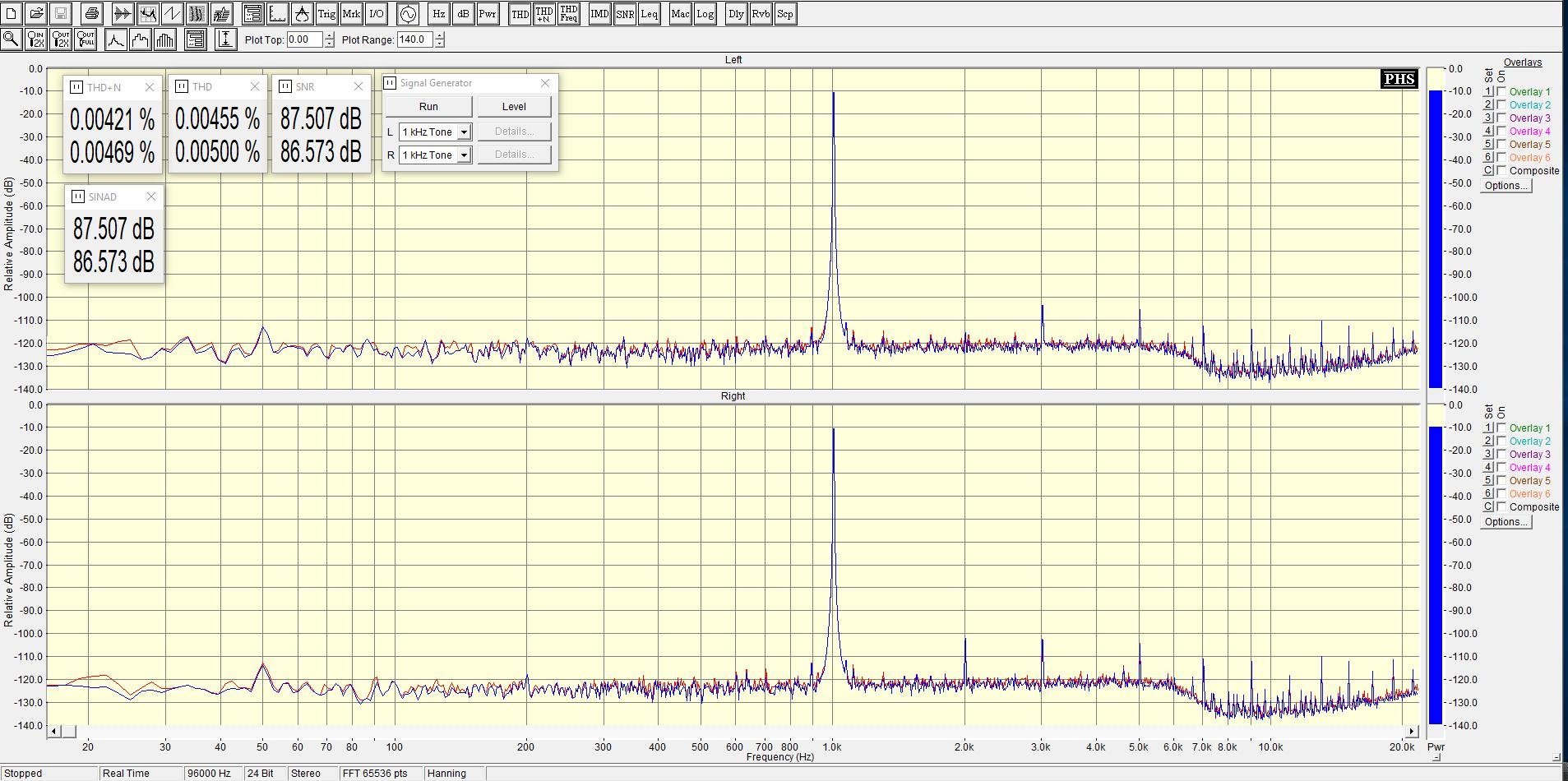Viewport: 1568px width, 781px height.
Task: Close the SINAD readout window
Action: [x=150, y=197]
